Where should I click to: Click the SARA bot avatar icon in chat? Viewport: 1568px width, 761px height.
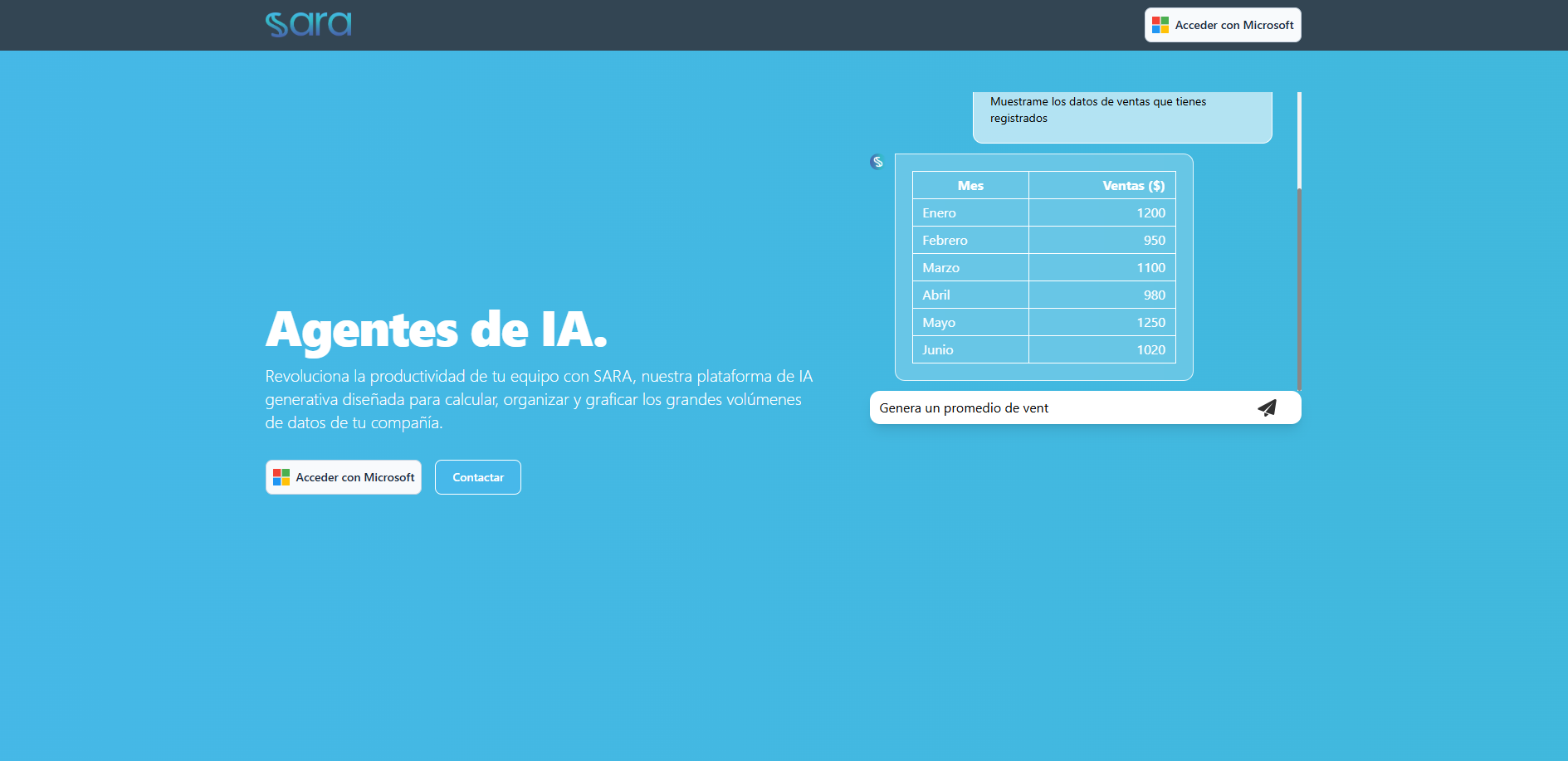[877, 162]
